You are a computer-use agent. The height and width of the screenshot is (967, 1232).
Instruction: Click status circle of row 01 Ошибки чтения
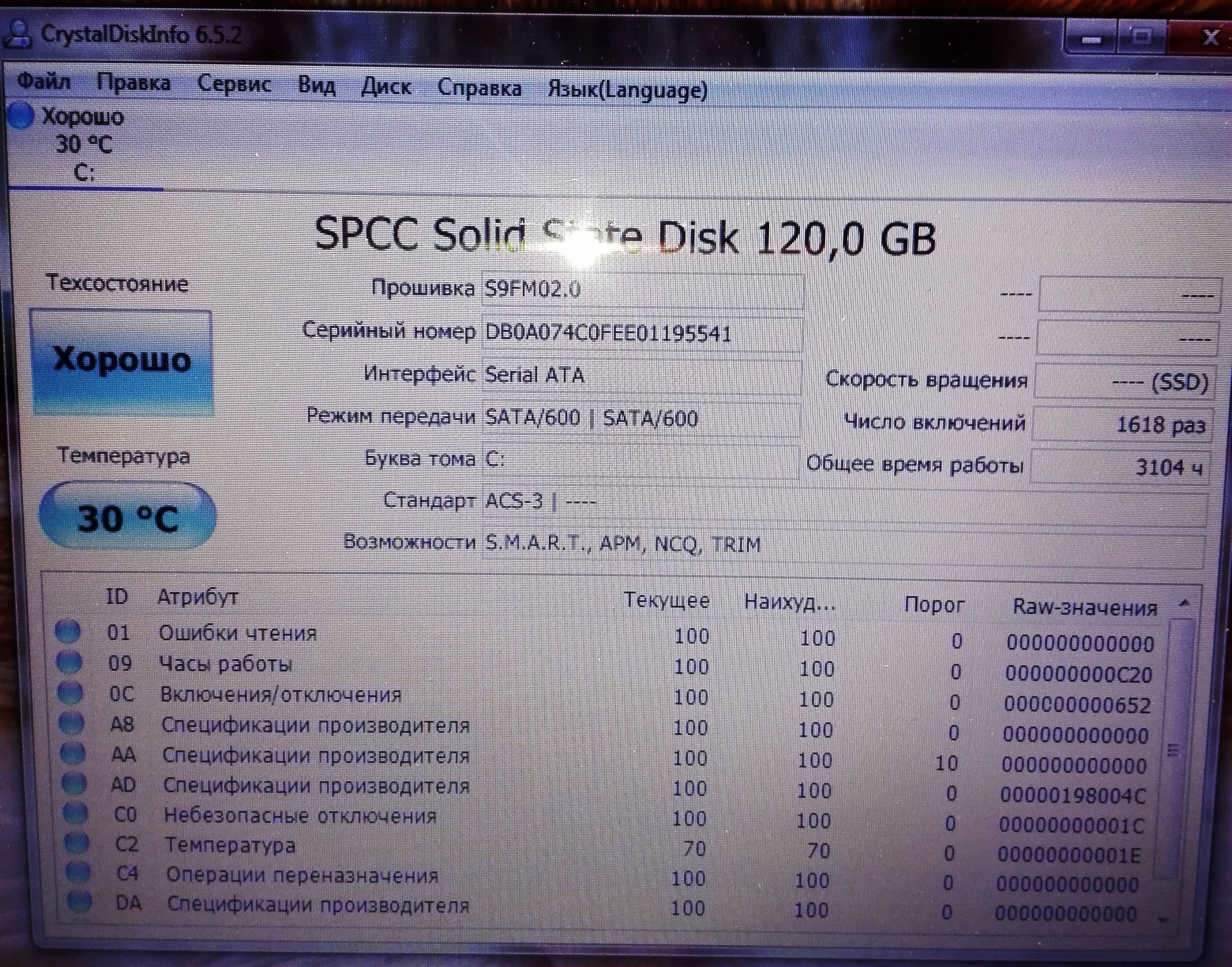point(68,631)
